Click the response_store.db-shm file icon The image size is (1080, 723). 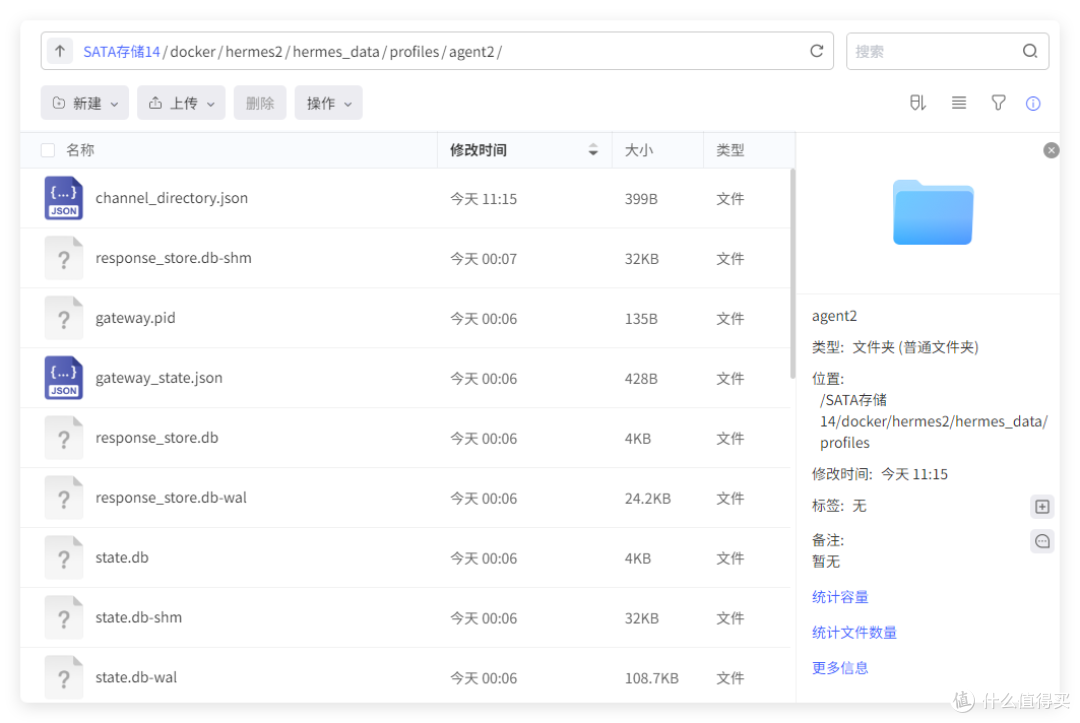[x=63, y=258]
